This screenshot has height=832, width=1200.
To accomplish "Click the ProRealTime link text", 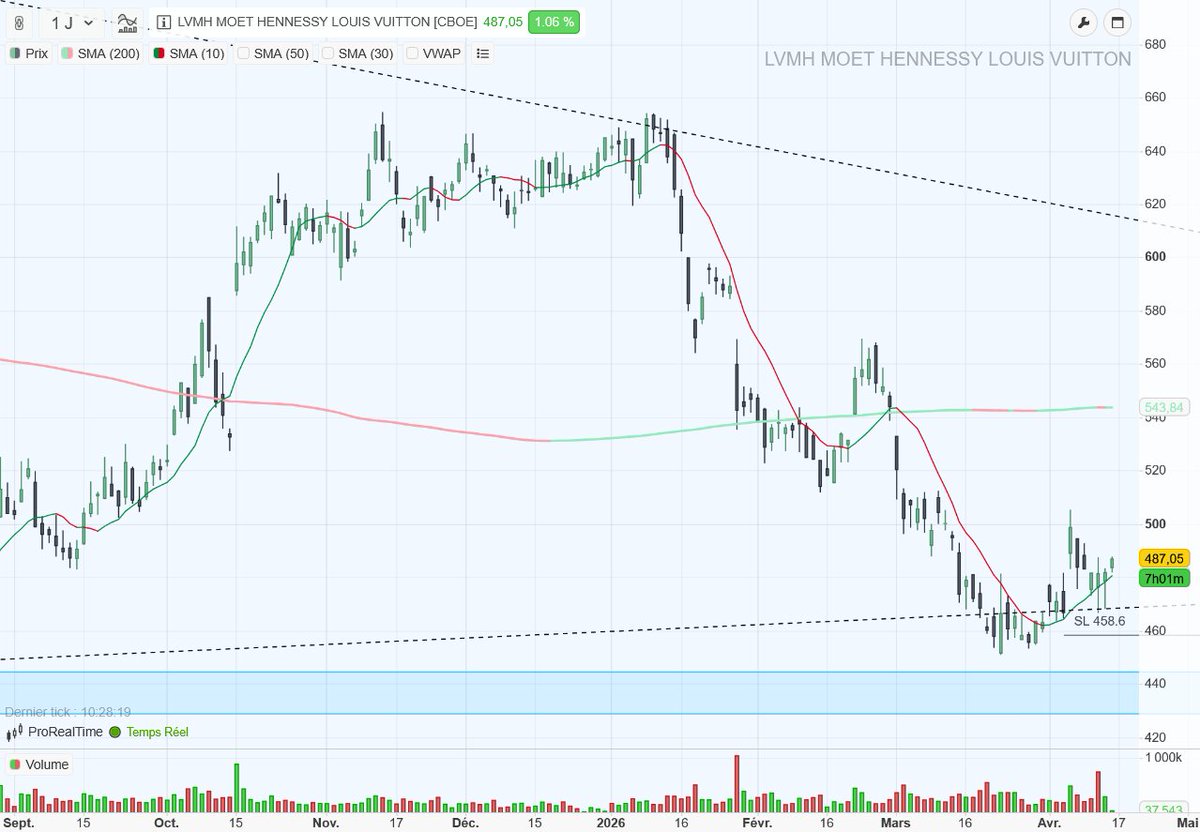I will [x=66, y=732].
